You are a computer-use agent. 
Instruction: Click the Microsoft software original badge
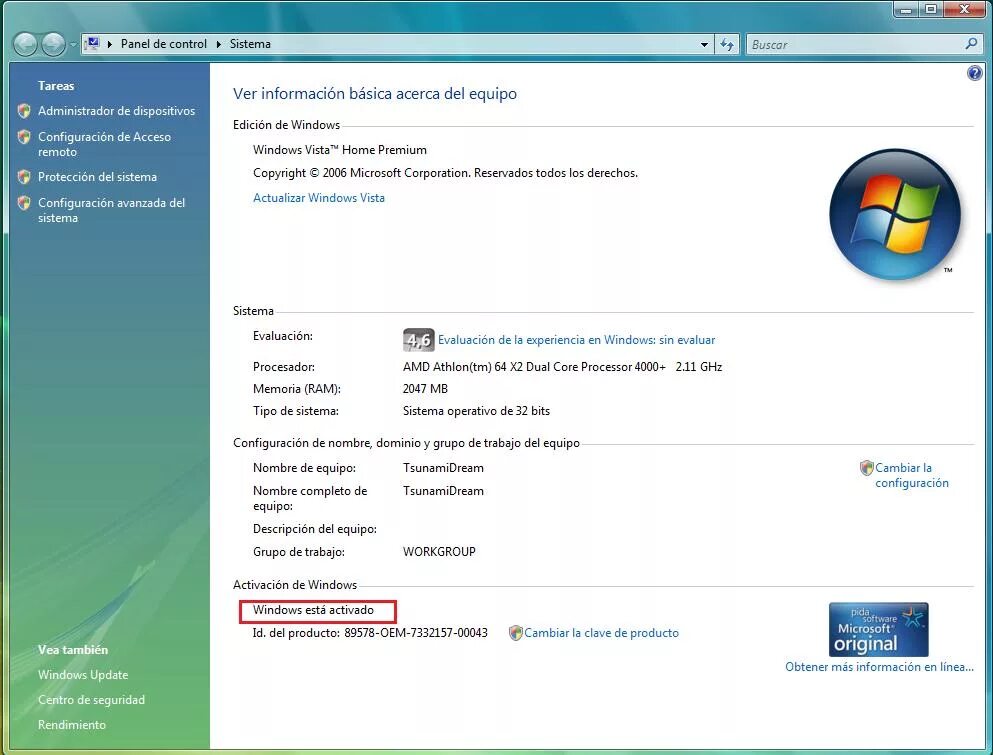878,630
